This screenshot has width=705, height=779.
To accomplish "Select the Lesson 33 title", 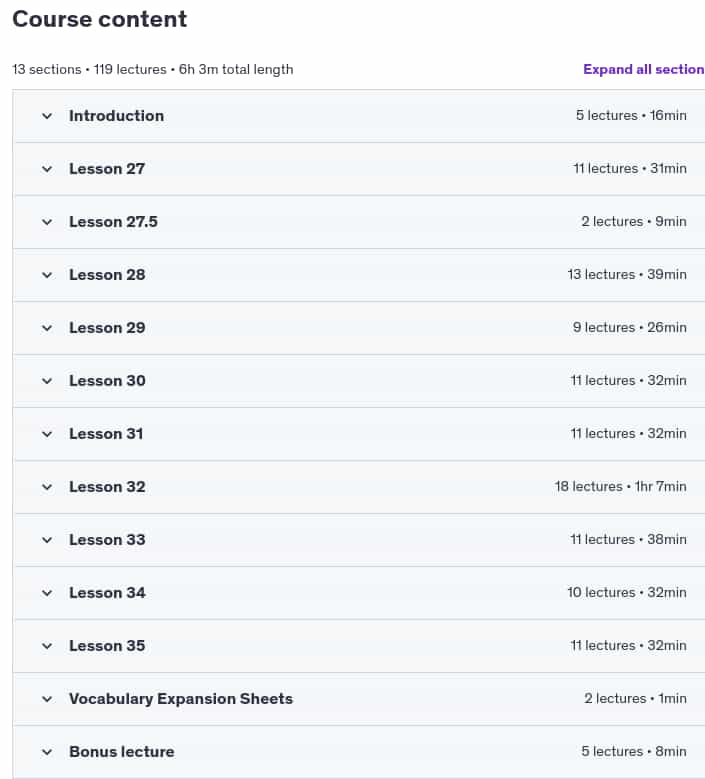I will [x=107, y=540].
